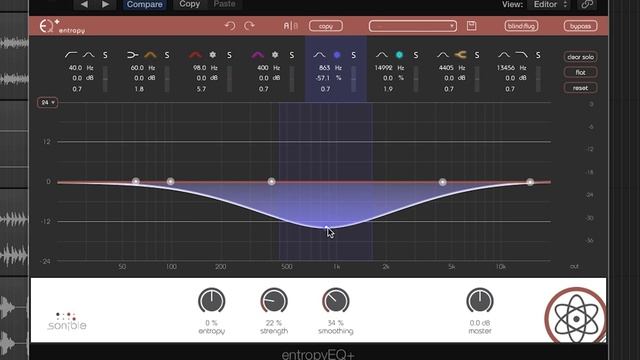Click the 5.7 Q value on band 98.0 Hz
640x360 pixels.
(x=201, y=89)
